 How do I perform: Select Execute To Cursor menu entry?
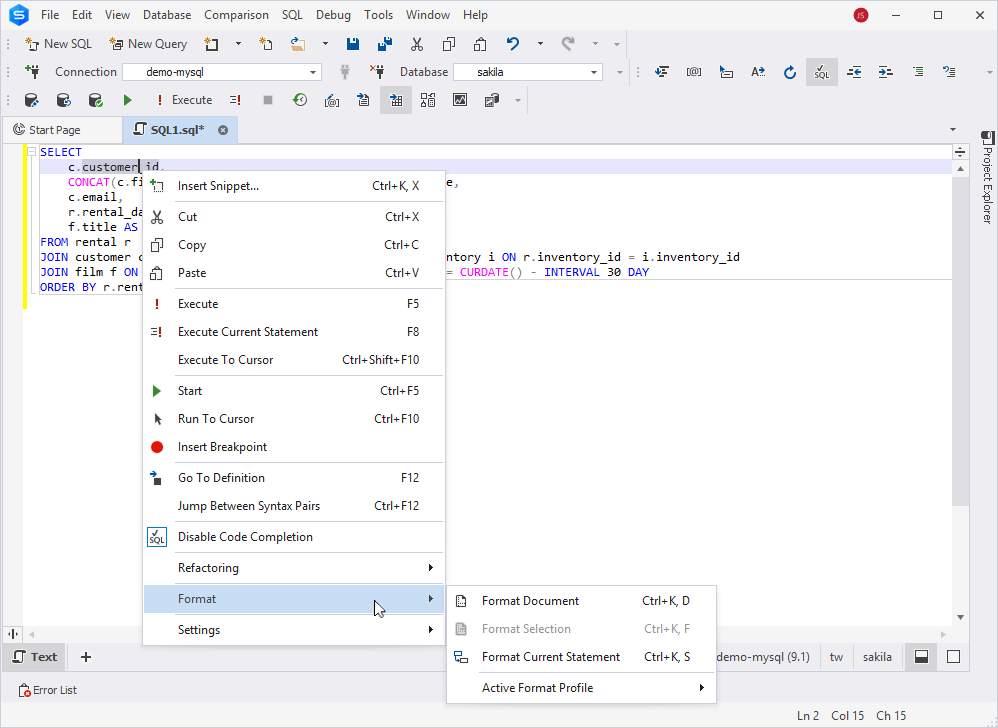pyautogui.click(x=293, y=360)
